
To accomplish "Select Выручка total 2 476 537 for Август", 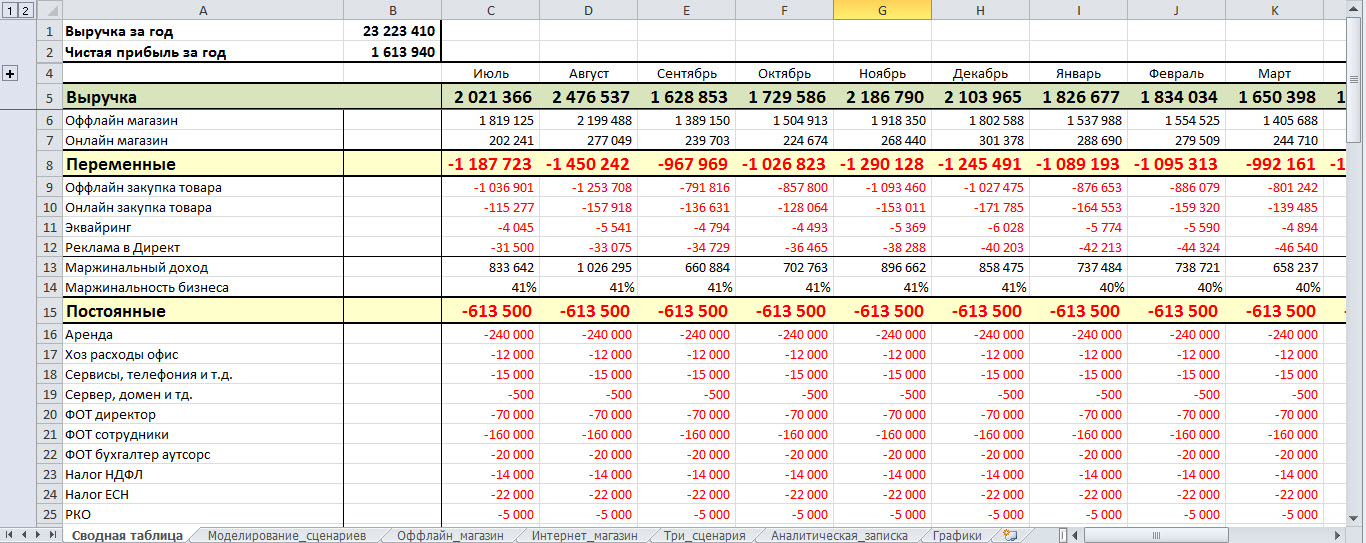I will coord(588,97).
